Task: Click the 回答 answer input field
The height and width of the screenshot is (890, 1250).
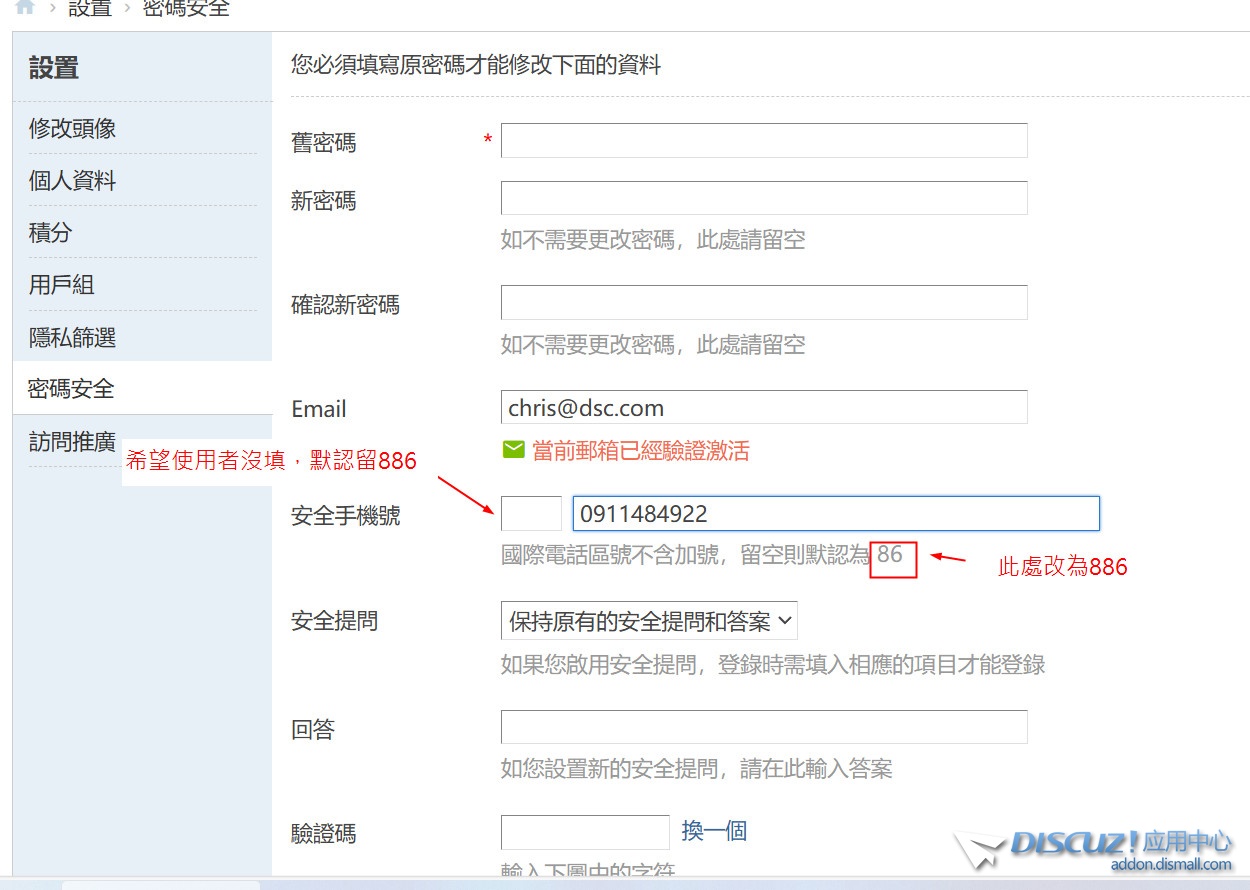Action: click(x=763, y=727)
